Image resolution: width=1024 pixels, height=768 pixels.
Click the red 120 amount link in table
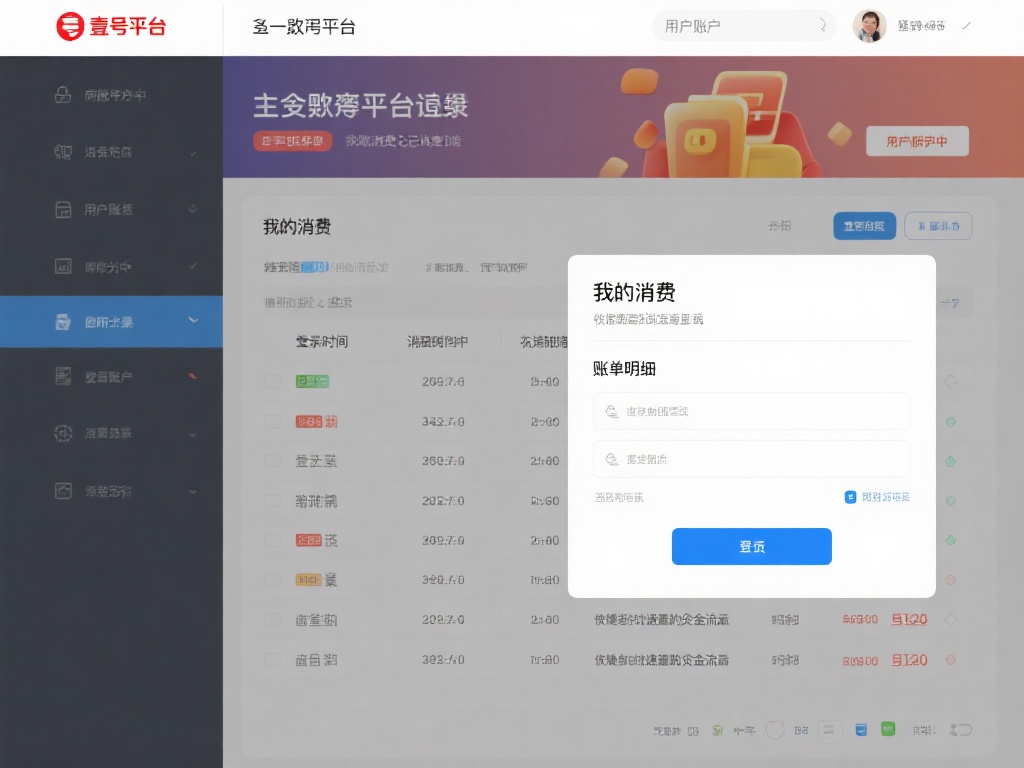click(909, 619)
